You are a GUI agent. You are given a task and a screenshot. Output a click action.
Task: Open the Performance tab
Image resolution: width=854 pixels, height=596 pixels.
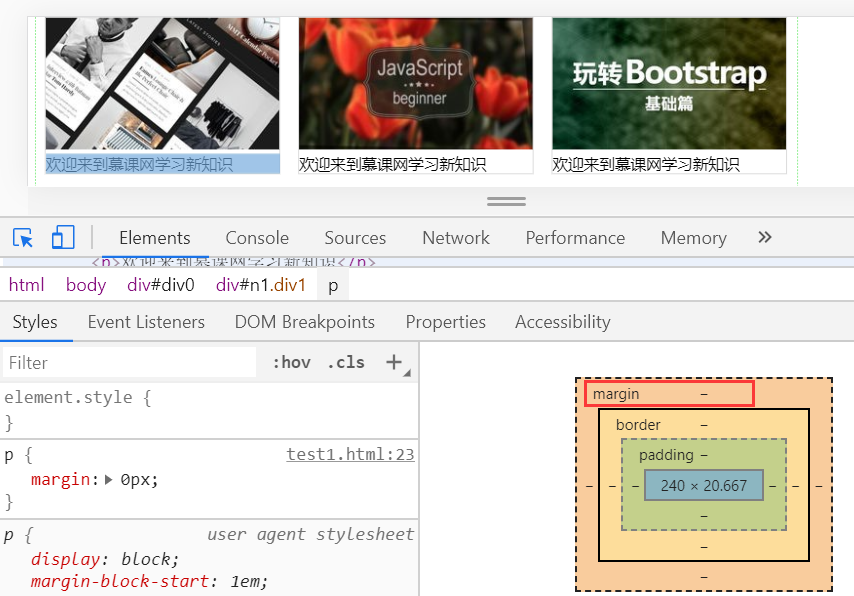pyautogui.click(x=575, y=238)
